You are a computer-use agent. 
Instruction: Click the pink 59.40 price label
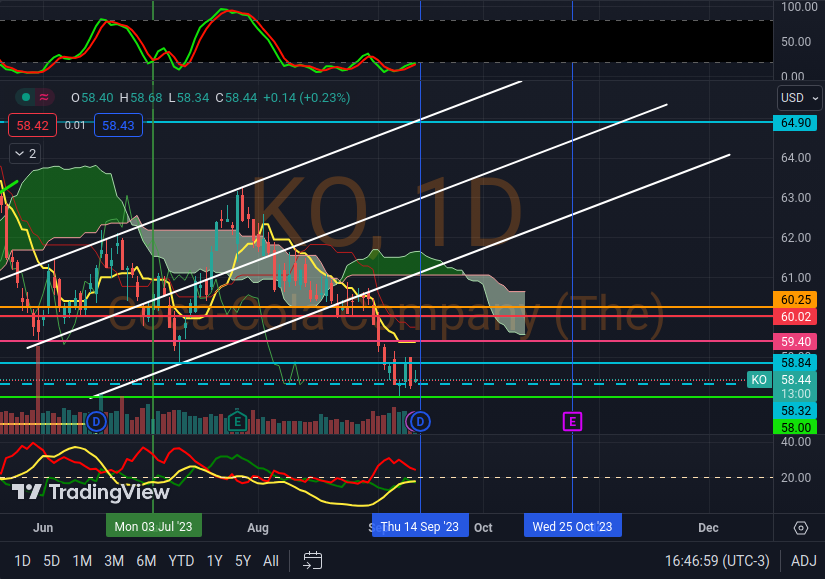click(795, 342)
